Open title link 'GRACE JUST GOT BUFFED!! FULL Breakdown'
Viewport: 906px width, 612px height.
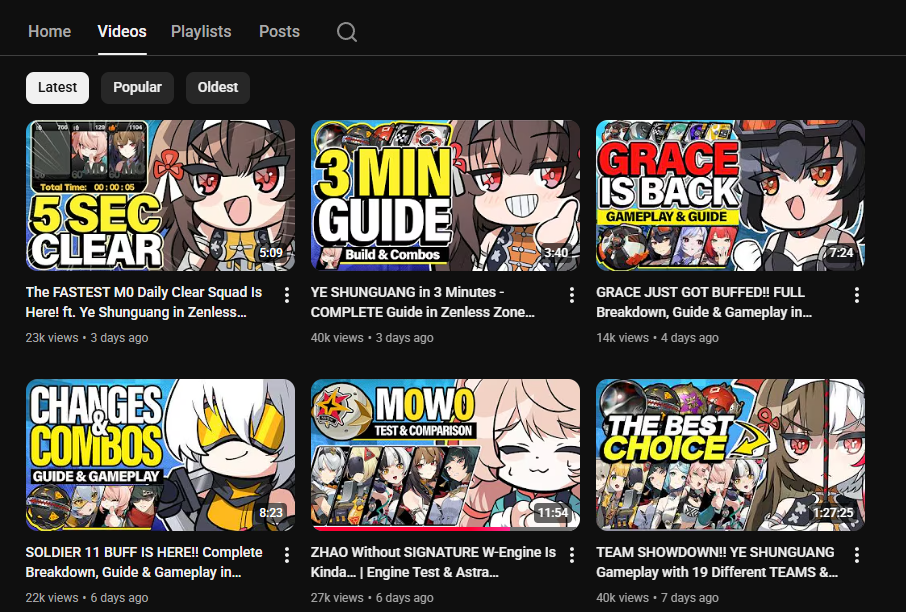[704, 302]
